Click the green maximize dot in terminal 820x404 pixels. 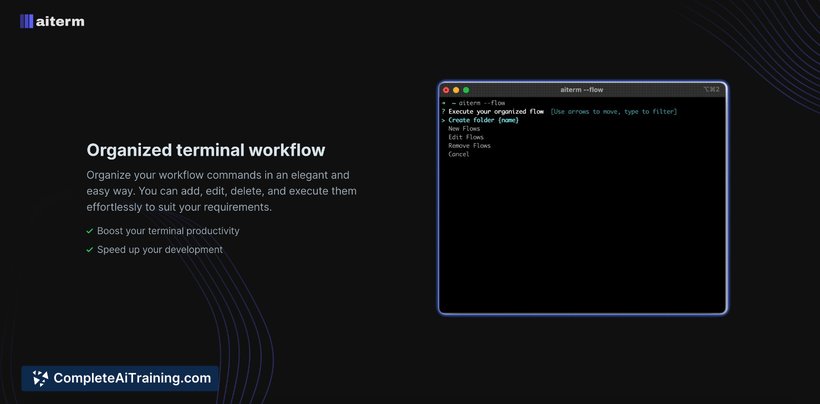[x=466, y=90]
